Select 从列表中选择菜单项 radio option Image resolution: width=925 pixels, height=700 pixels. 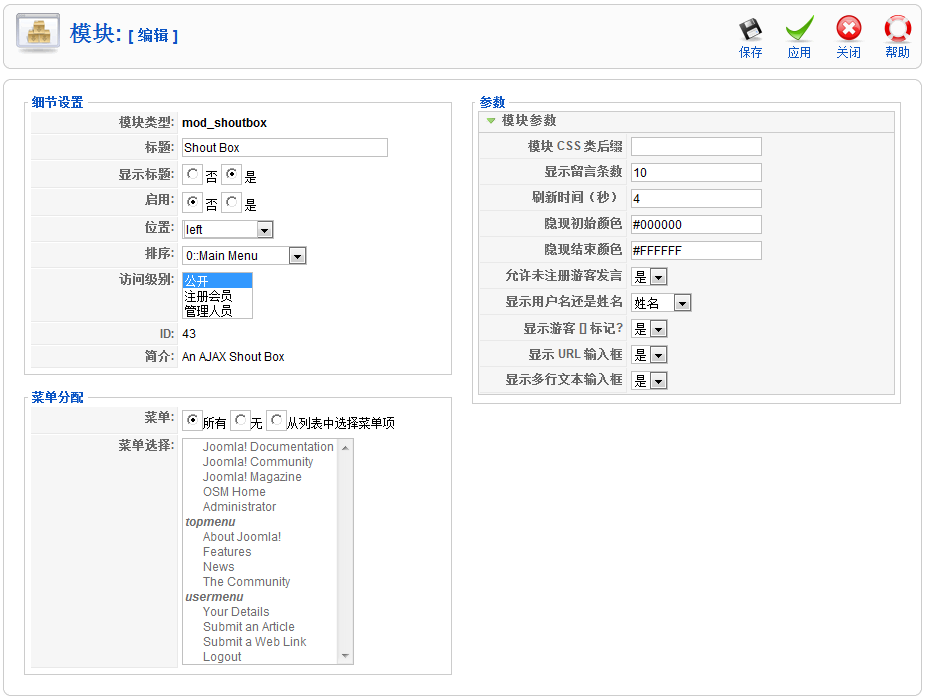click(x=277, y=421)
